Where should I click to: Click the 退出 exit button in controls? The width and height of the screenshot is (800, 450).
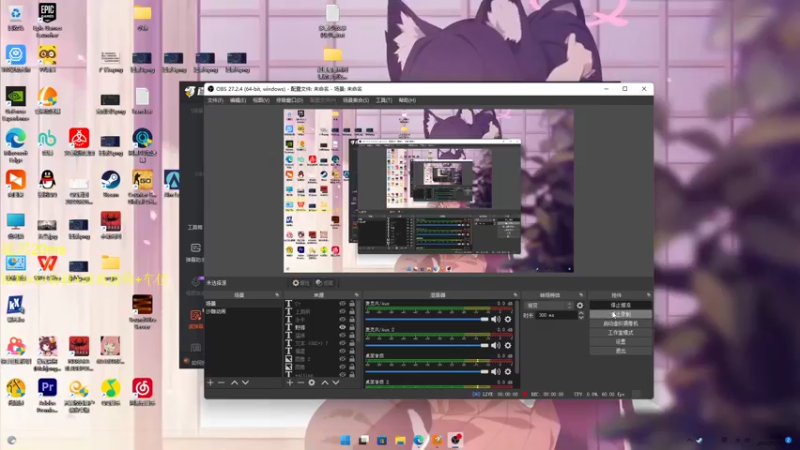[620, 351]
